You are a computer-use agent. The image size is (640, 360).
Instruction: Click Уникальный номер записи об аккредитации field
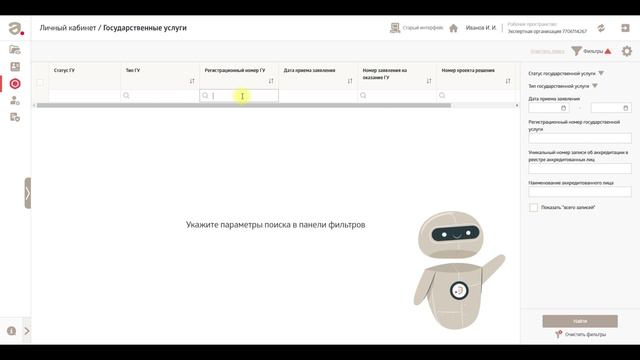[x=580, y=169]
